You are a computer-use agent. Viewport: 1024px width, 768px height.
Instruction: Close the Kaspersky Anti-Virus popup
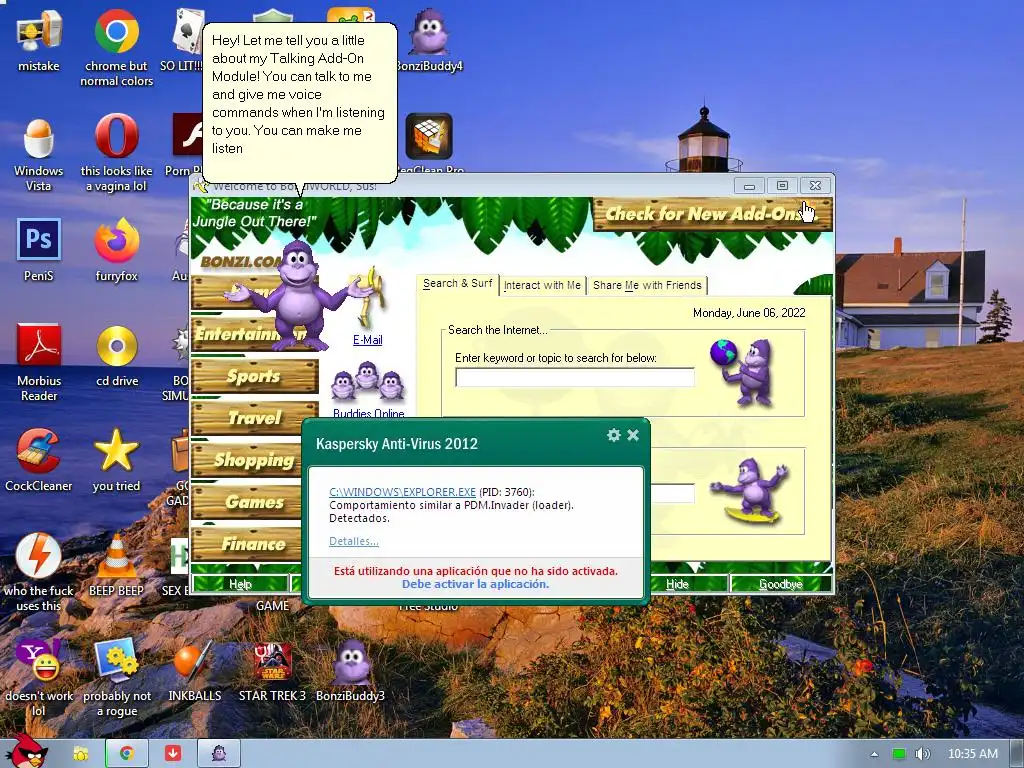[x=633, y=435]
